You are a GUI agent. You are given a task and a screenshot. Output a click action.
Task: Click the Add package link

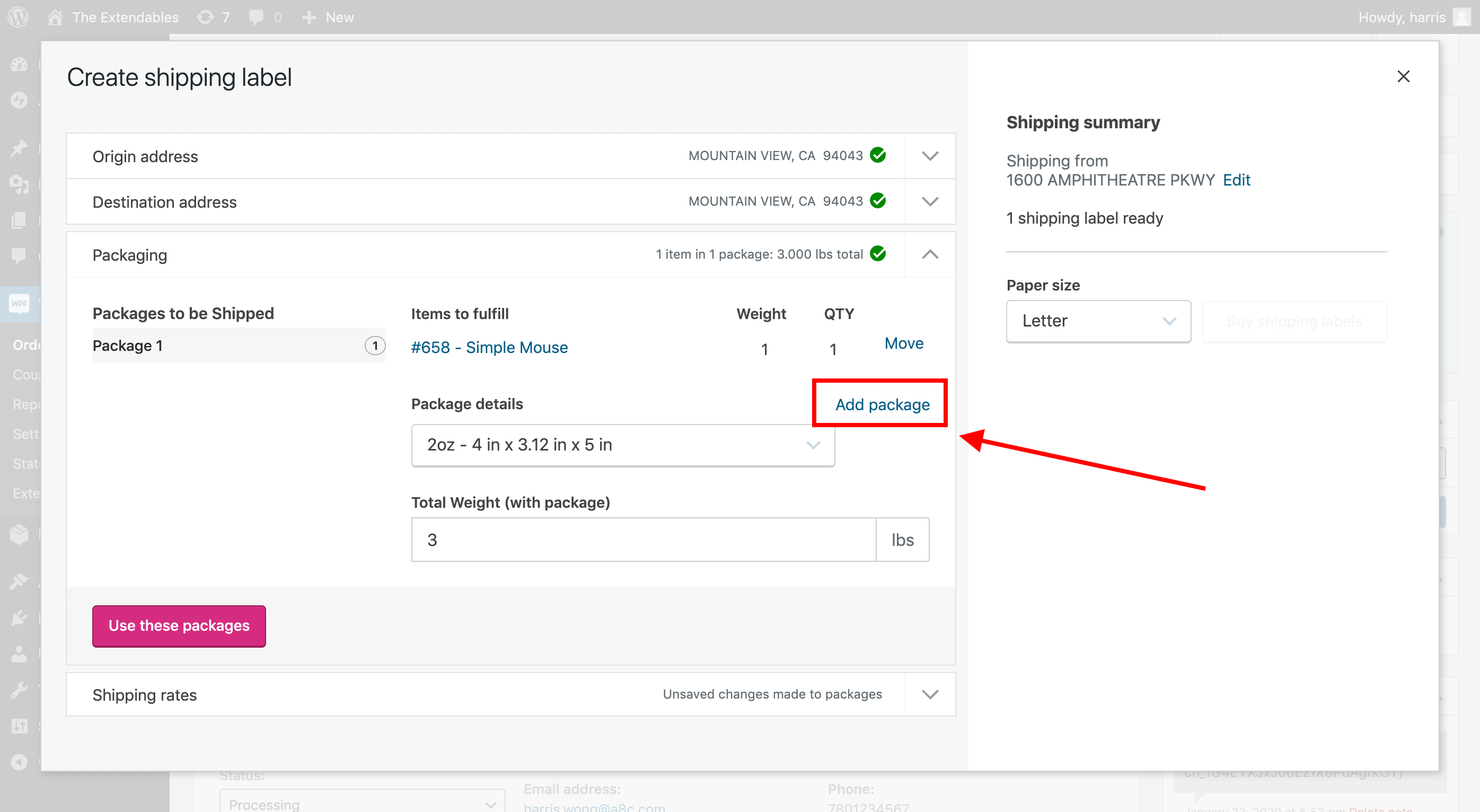882,404
